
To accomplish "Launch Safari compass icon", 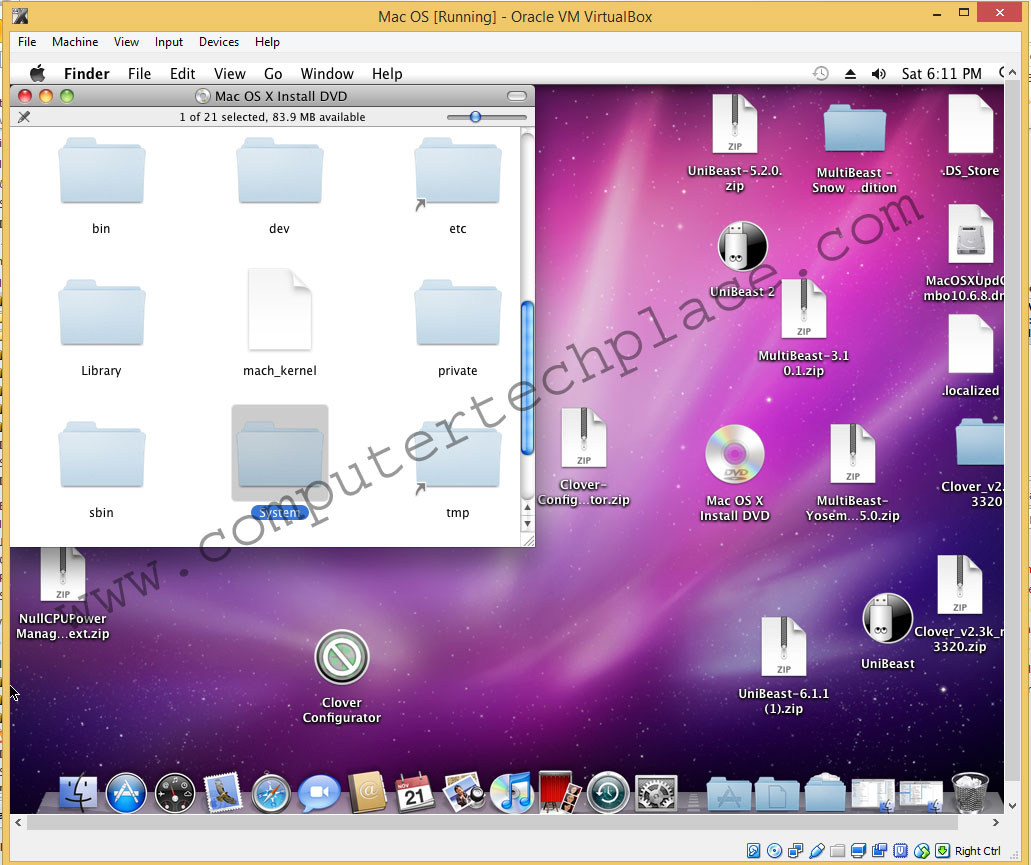I will coord(271,793).
